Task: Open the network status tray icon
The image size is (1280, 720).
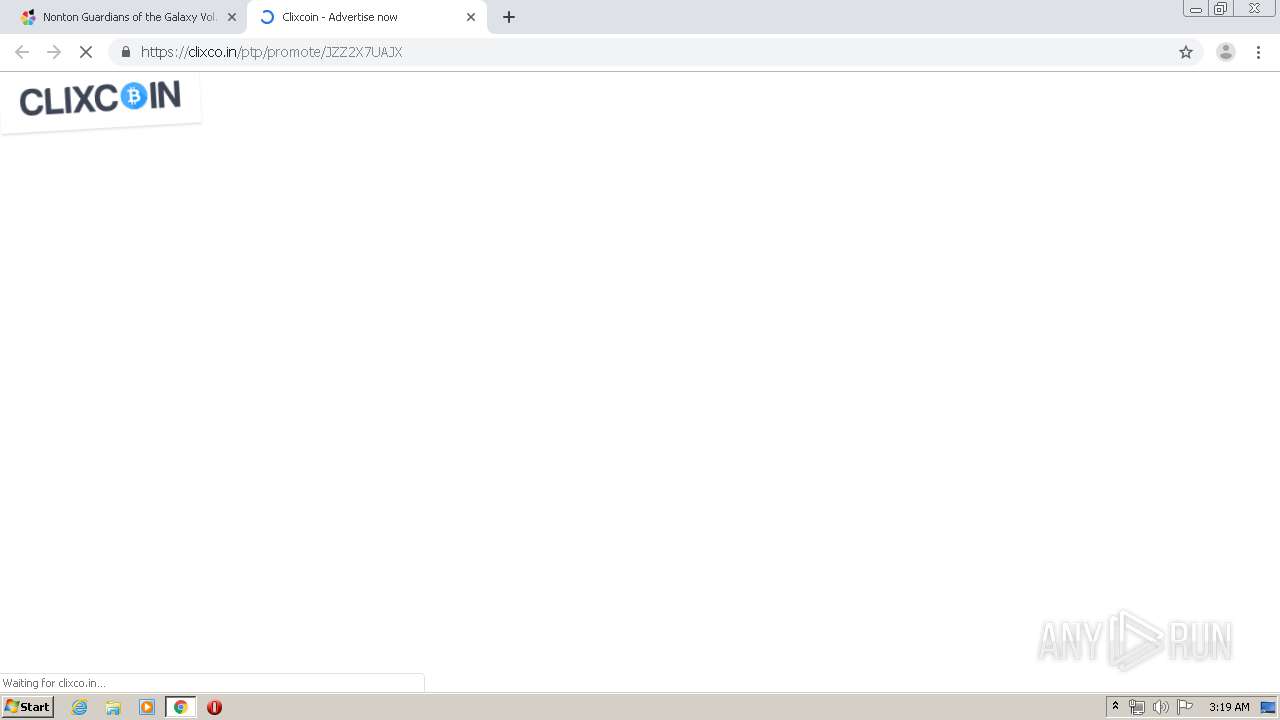Action: pyautogui.click(x=1137, y=707)
